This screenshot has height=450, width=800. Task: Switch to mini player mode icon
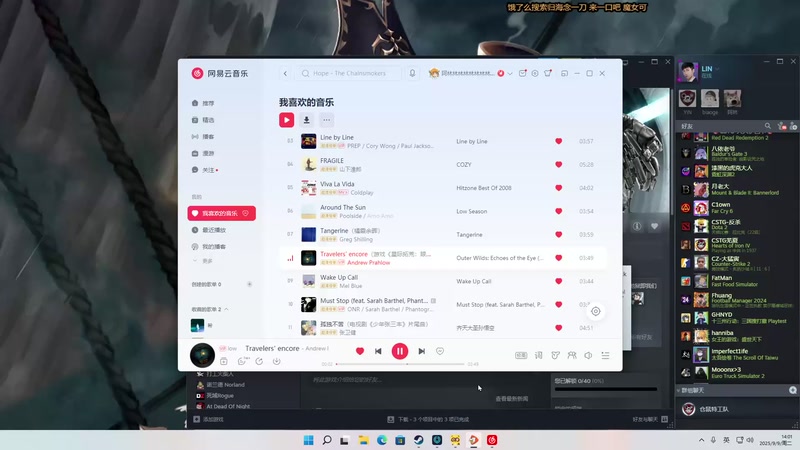coord(564,73)
